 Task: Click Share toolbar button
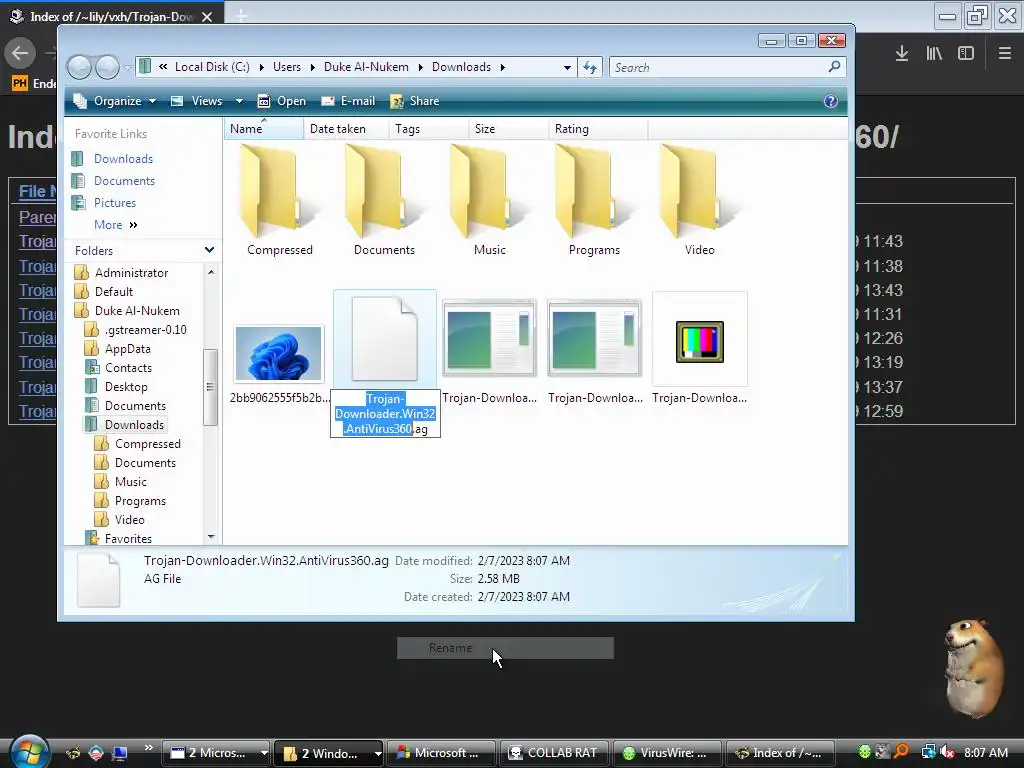point(415,101)
